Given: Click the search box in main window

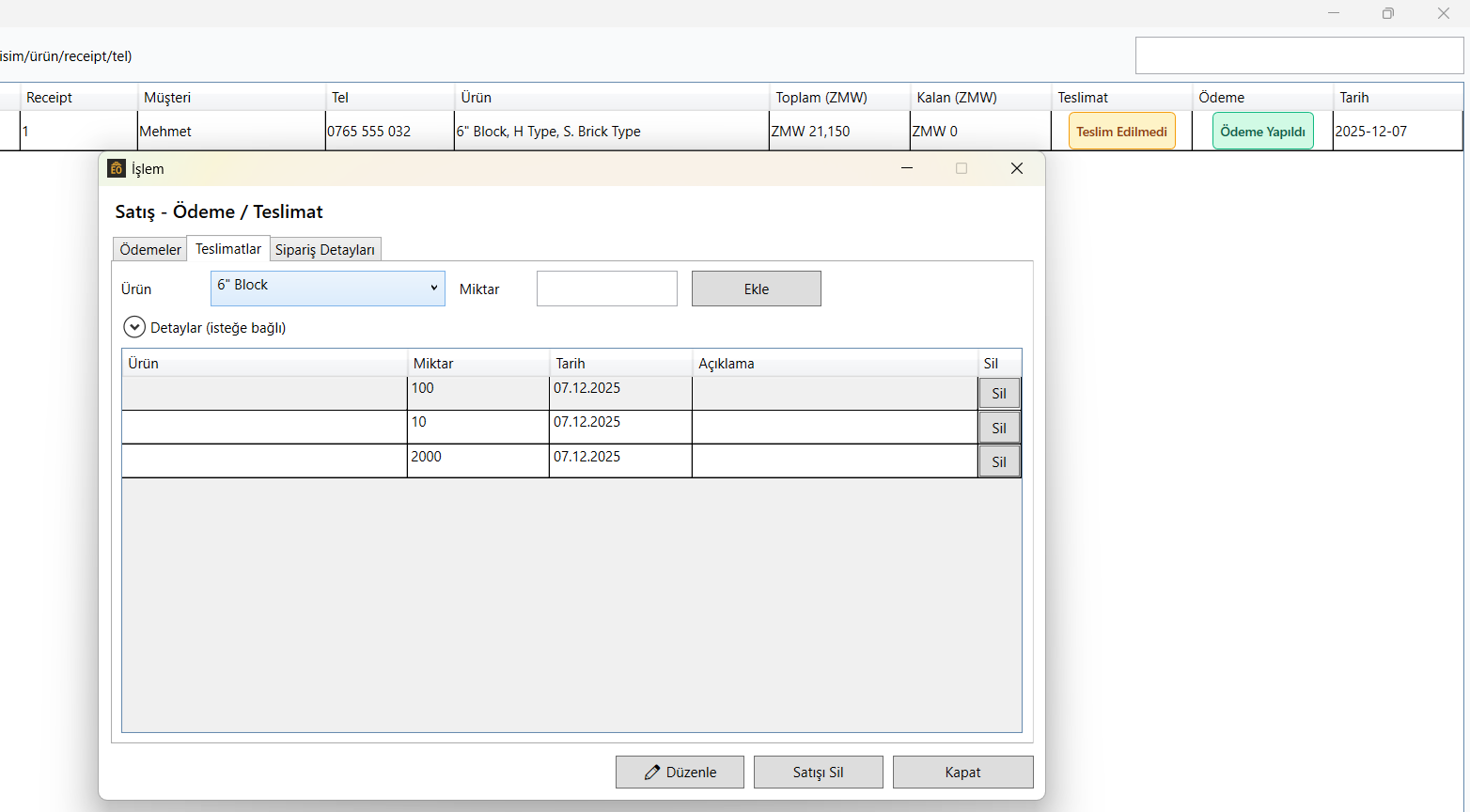Looking at the screenshot, I should (x=1300, y=55).
